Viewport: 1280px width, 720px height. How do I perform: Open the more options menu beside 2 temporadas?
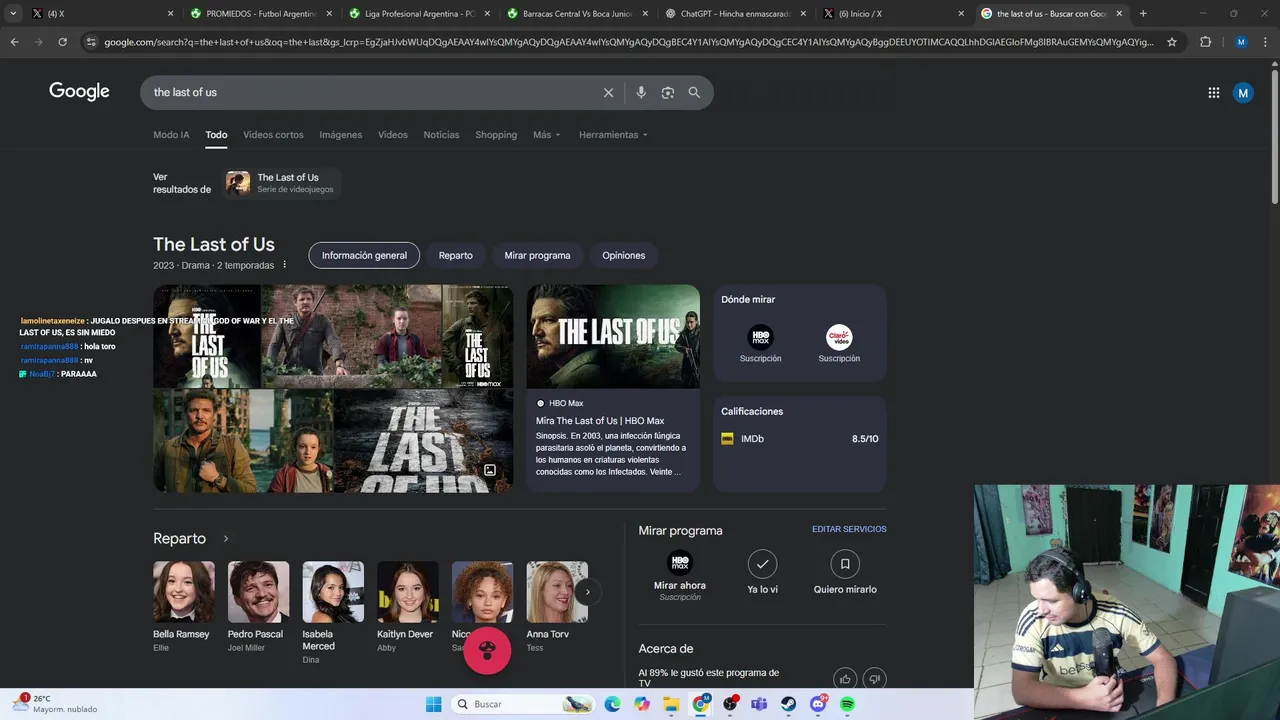click(284, 265)
